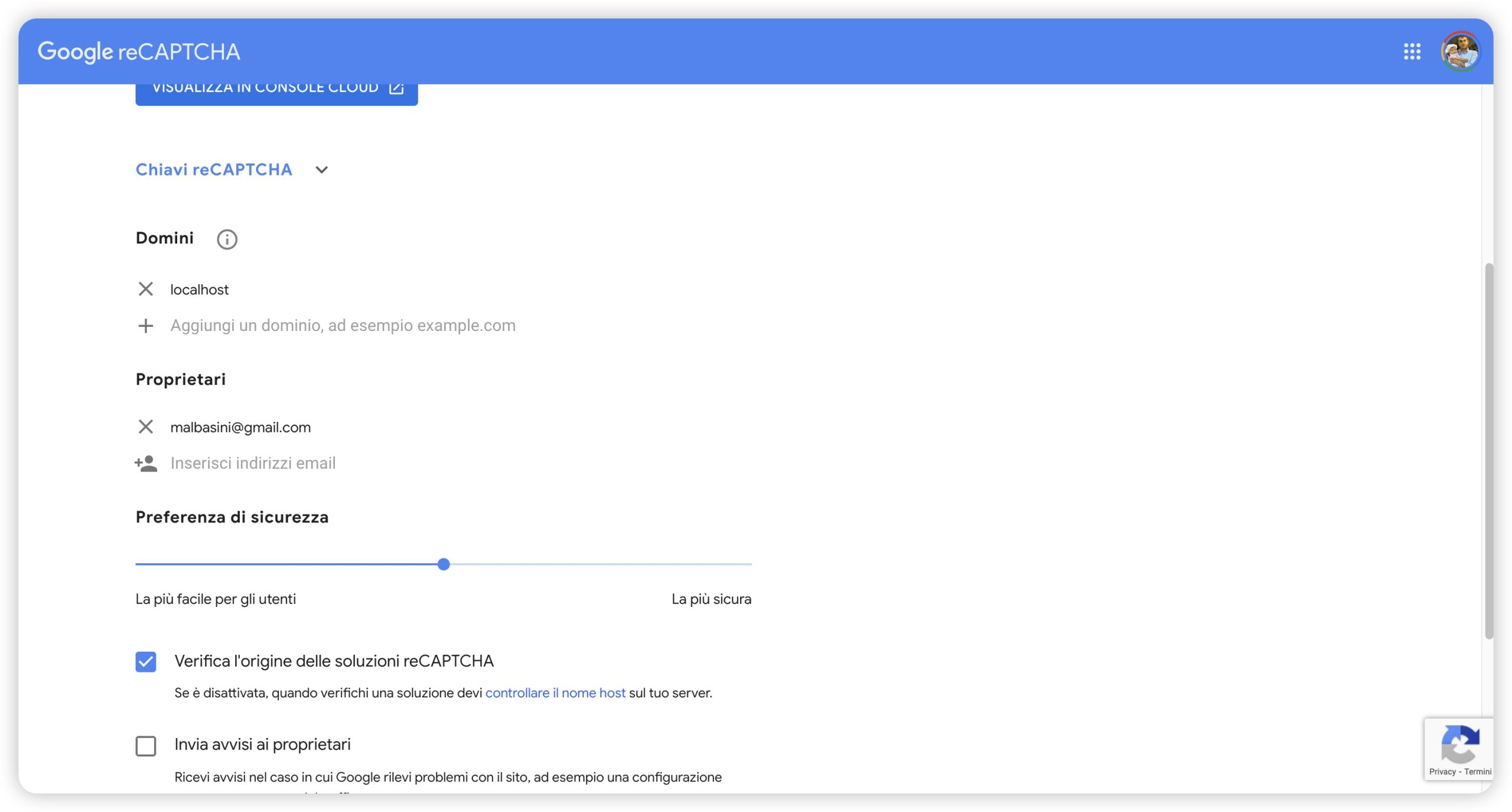Screen dimensions: 1512x812
Task: Remove owner malbasini@gmail.com with X
Action: point(145,427)
